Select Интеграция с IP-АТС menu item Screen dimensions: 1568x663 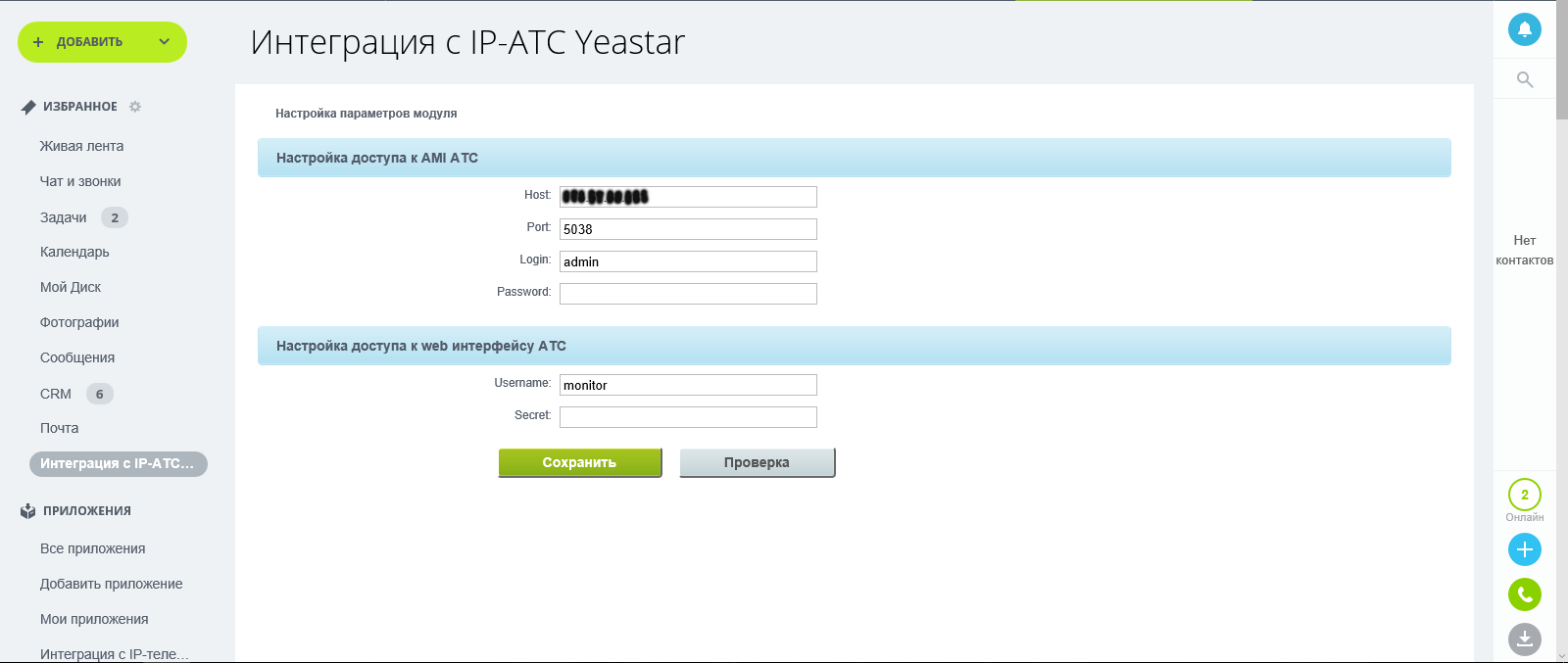coord(119,463)
